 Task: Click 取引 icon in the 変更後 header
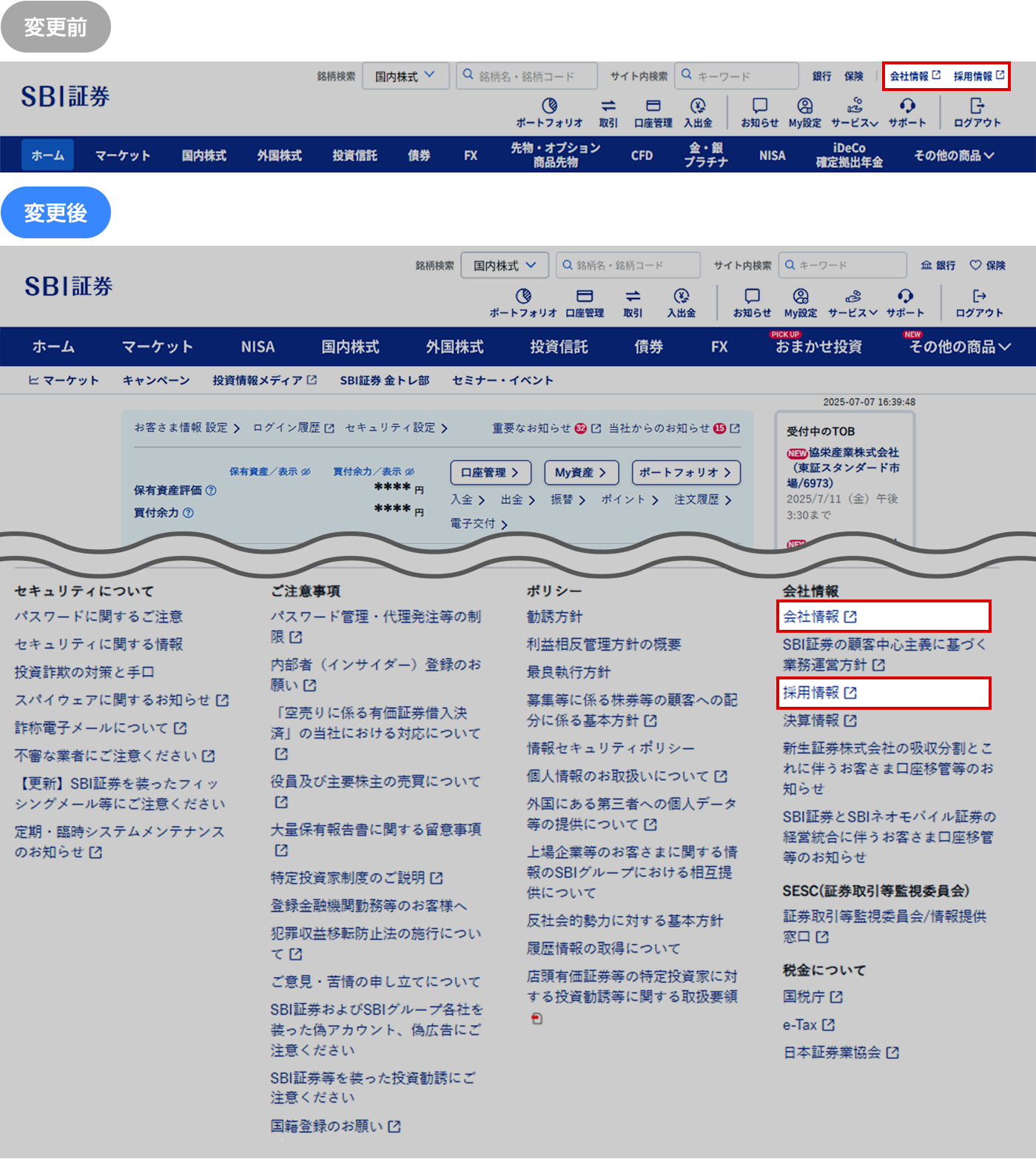(633, 296)
